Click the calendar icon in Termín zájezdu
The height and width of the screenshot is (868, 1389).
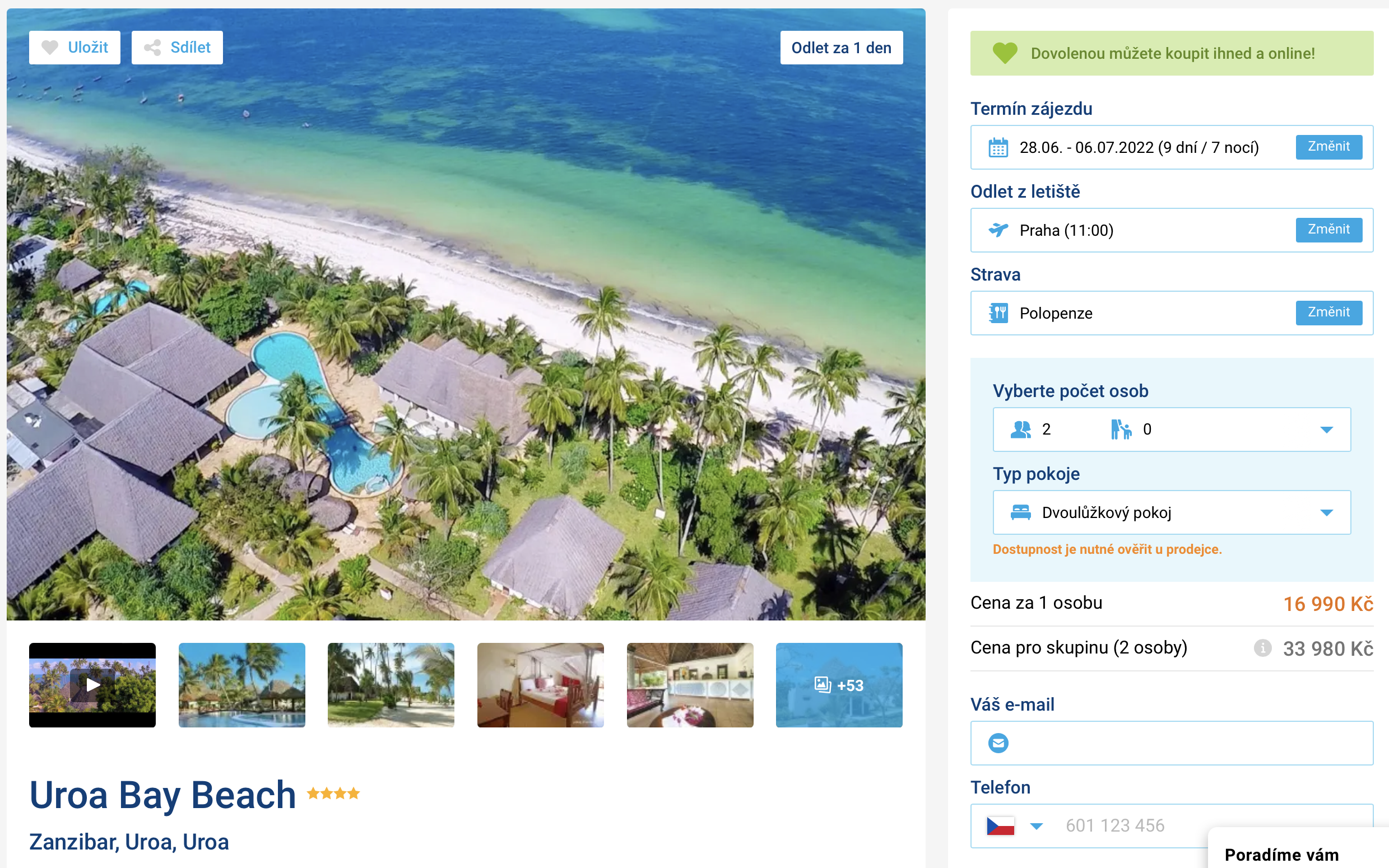pos(998,147)
